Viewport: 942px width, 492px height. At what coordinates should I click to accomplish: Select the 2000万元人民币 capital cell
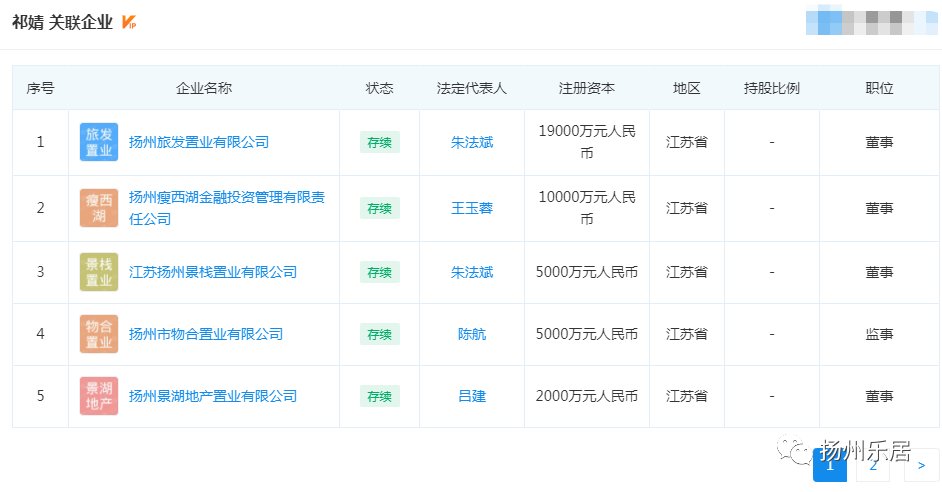click(x=587, y=396)
